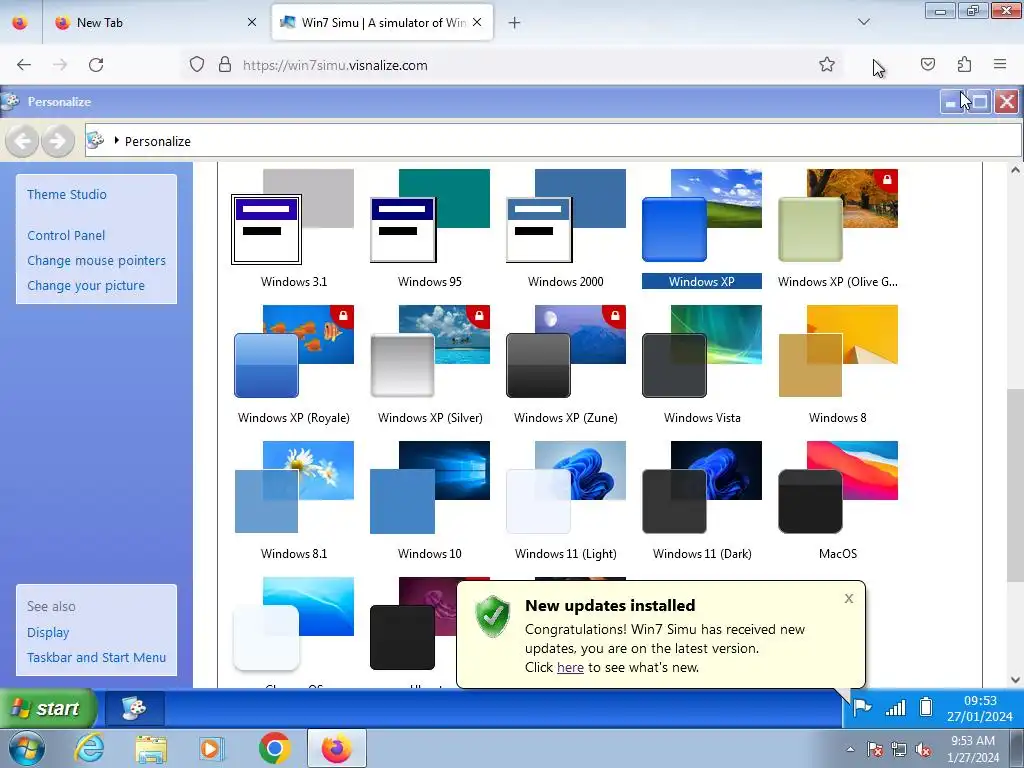The height and width of the screenshot is (768, 1024).
Task: Switch to the New Tab browser tab
Action: [x=154, y=23]
